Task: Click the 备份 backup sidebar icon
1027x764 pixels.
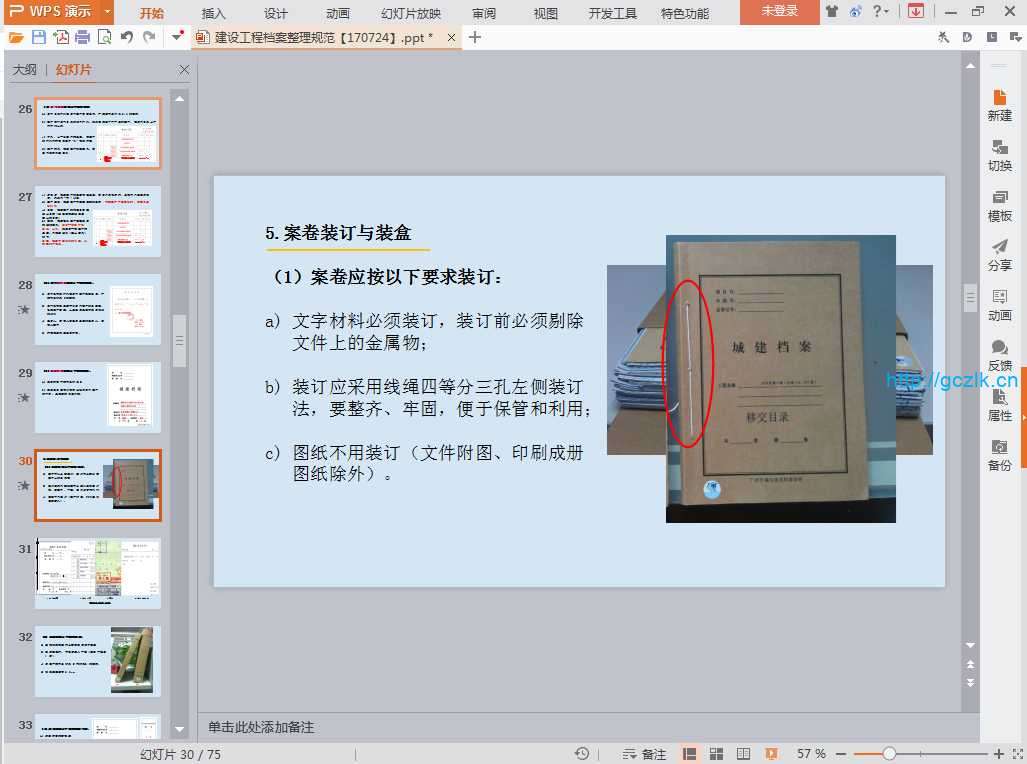Action: point(999,455)
